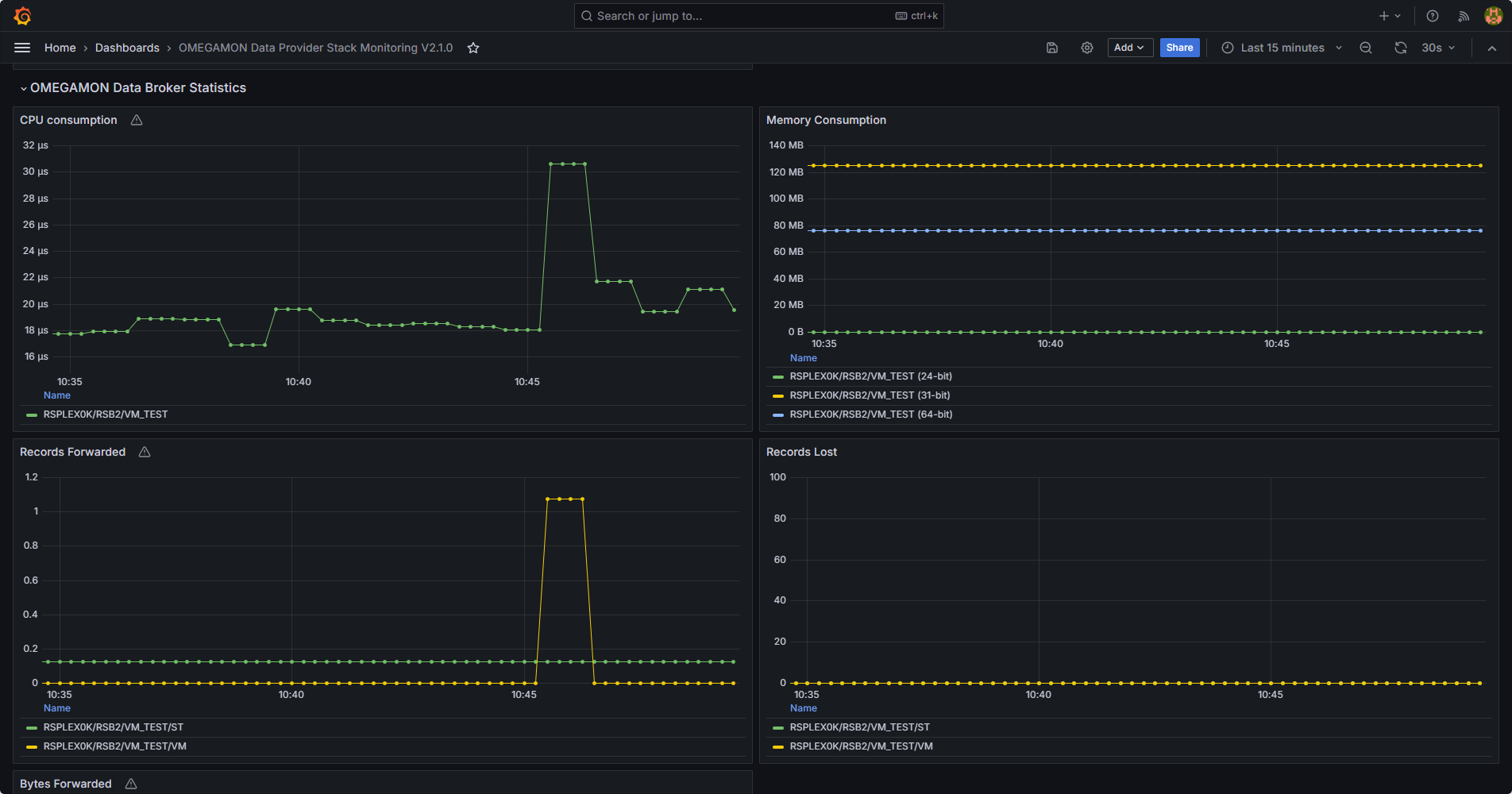Click the Share button
The width and height of the screenshot is (1512, 794).
(1179, 48)
